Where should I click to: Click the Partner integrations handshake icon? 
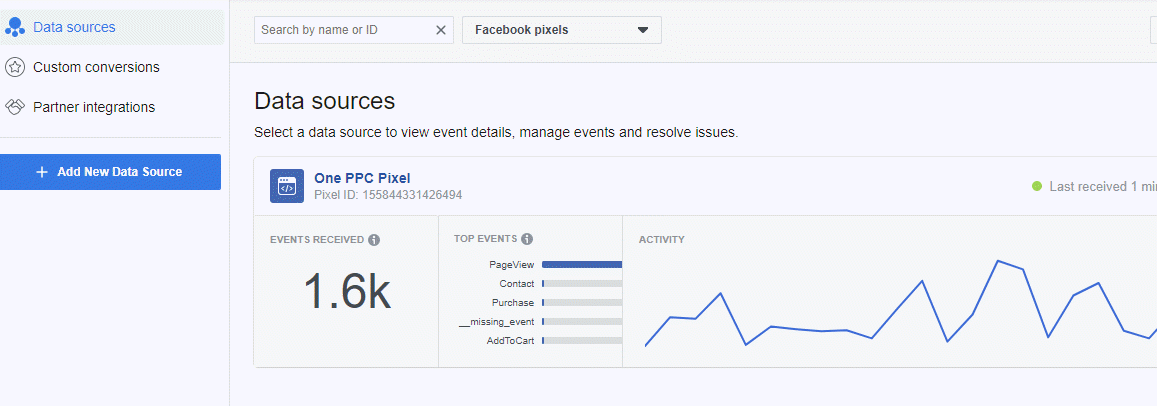15,107
